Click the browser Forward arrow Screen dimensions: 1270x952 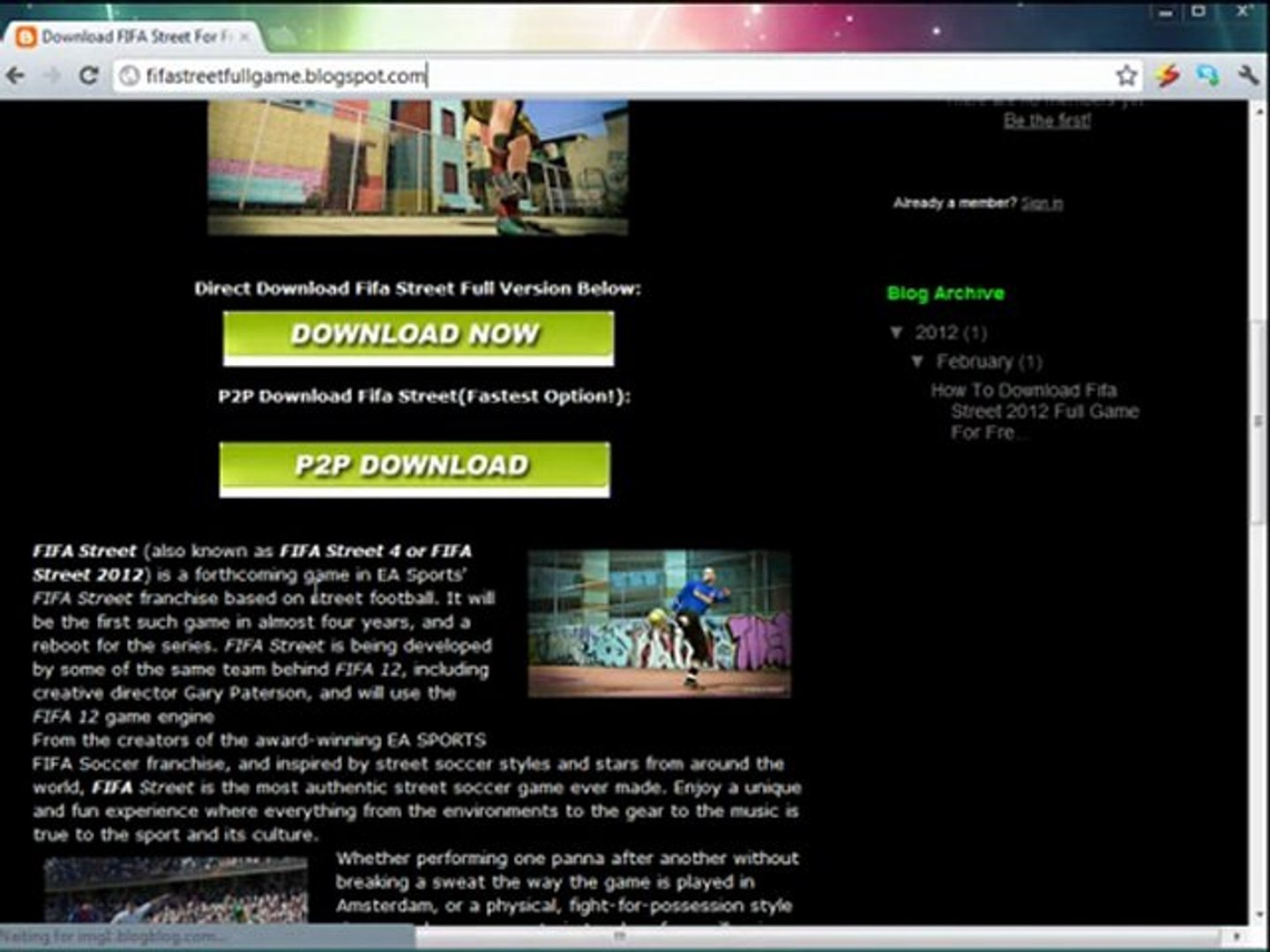tap(52, 76)
